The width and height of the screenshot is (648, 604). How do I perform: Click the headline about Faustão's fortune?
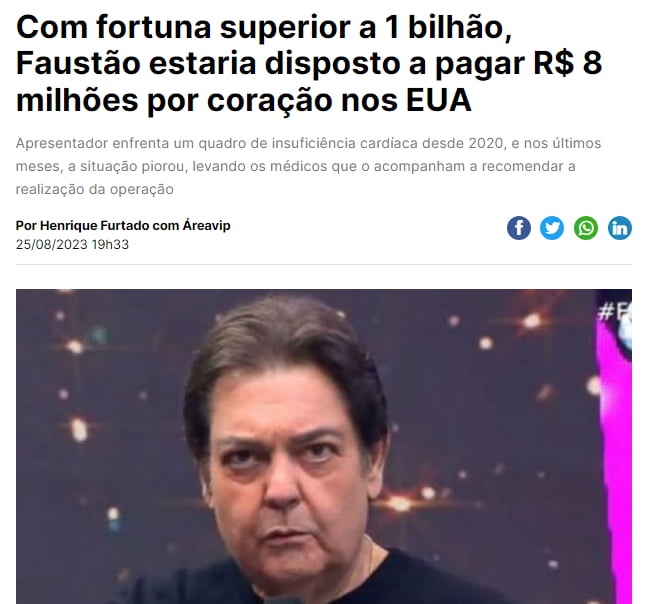[x=309, y=63]
